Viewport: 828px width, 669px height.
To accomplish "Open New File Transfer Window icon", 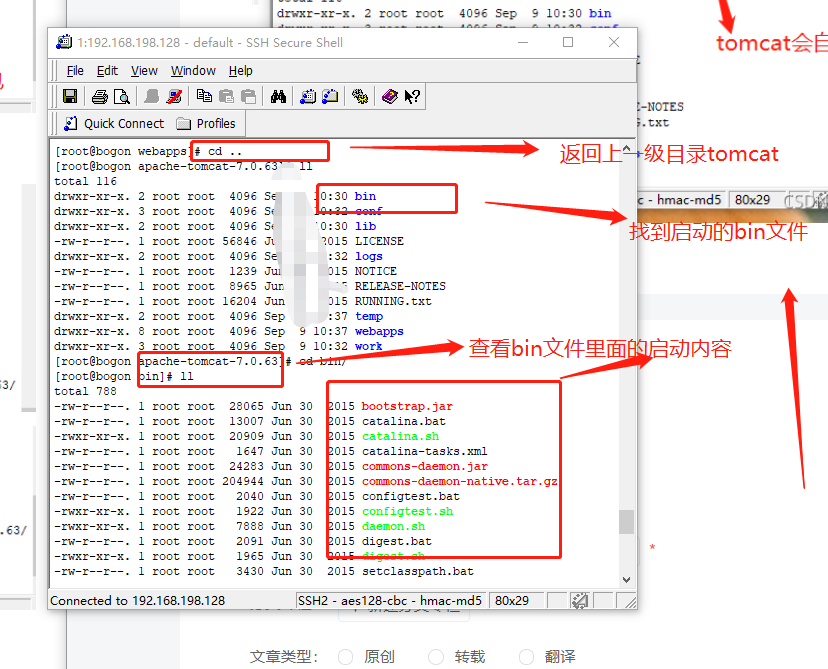I will point(331,97).
